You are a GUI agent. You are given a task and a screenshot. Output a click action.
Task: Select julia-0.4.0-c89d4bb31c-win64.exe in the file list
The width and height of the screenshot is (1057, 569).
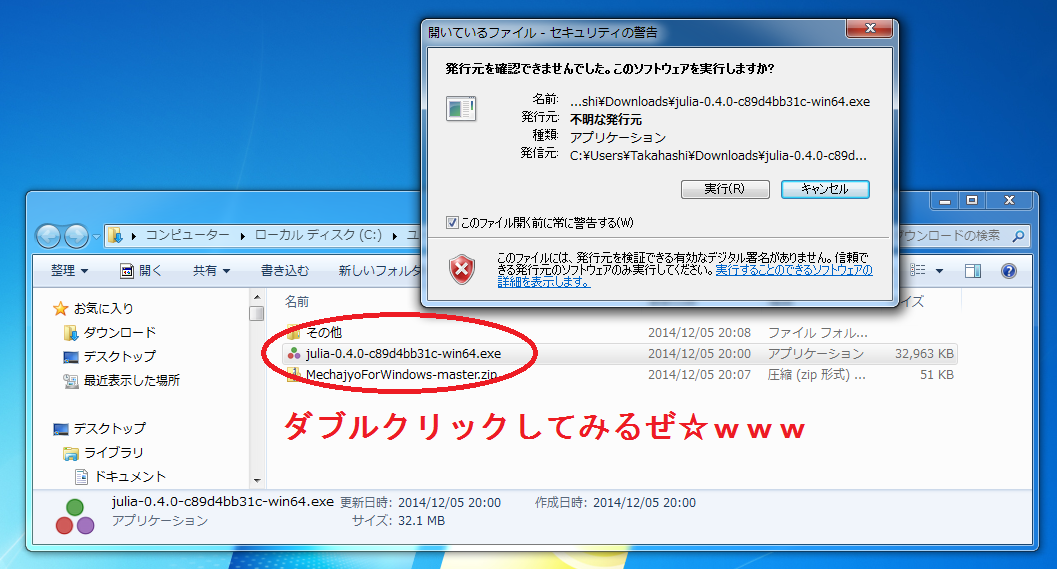point(403,353)
